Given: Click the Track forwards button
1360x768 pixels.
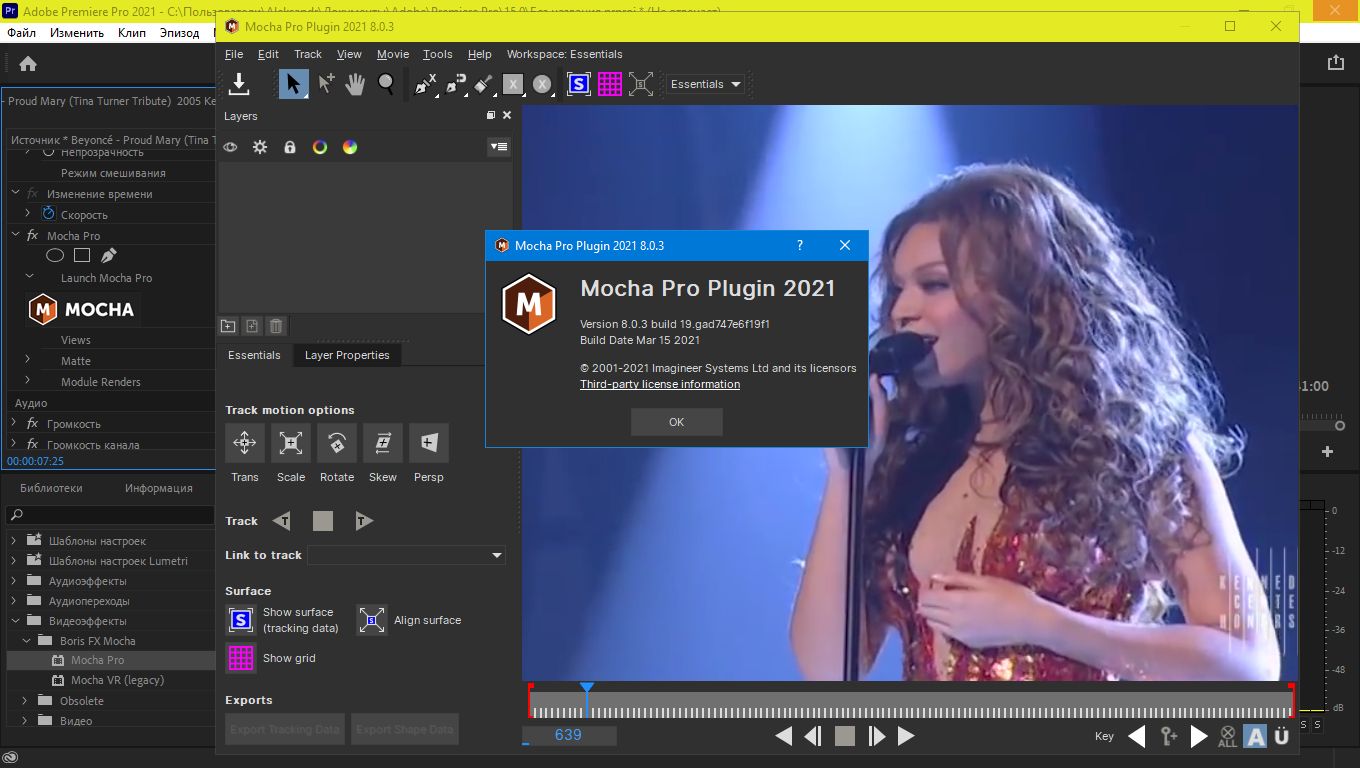Looking at the screenshot, I should [364, 521].
